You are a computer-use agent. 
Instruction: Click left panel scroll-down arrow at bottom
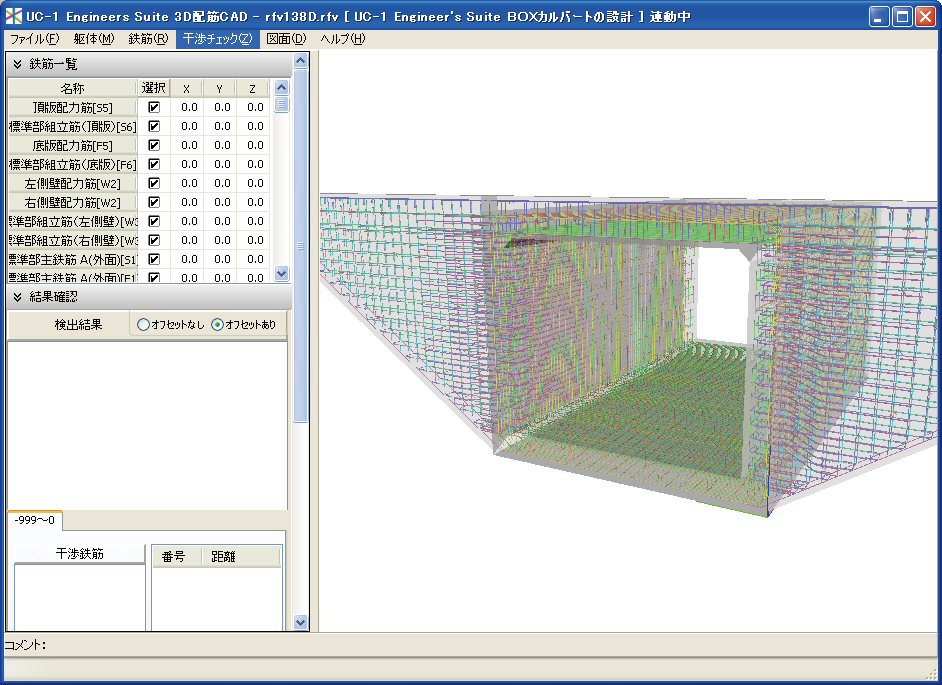tap(300, 622)
